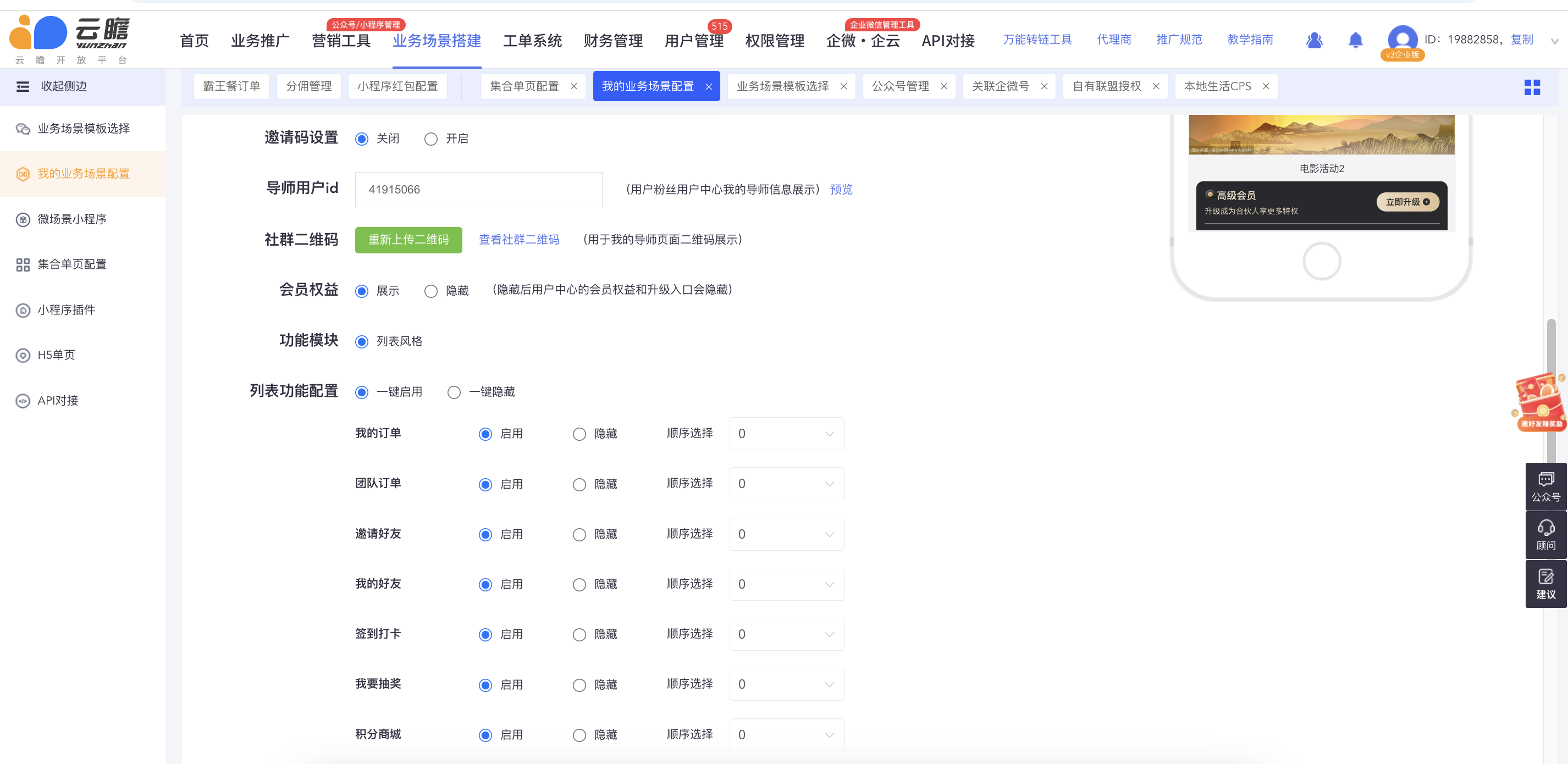
Task: Open the 邀请好友 顺序选择 dropdown
Action: pos(786,534)
